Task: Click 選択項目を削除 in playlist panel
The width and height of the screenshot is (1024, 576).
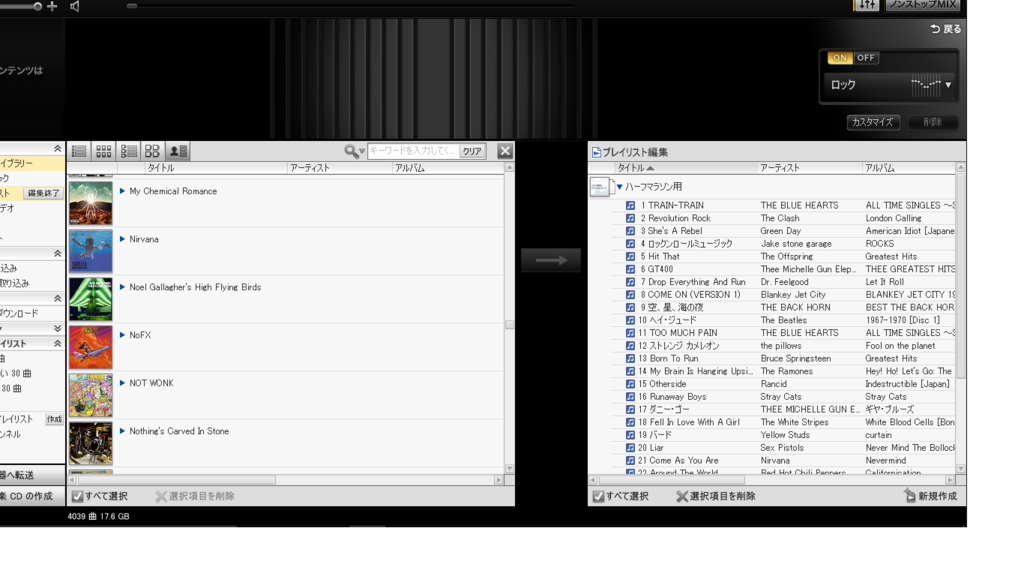Action: pyautogui.click(x=716, y=496)
